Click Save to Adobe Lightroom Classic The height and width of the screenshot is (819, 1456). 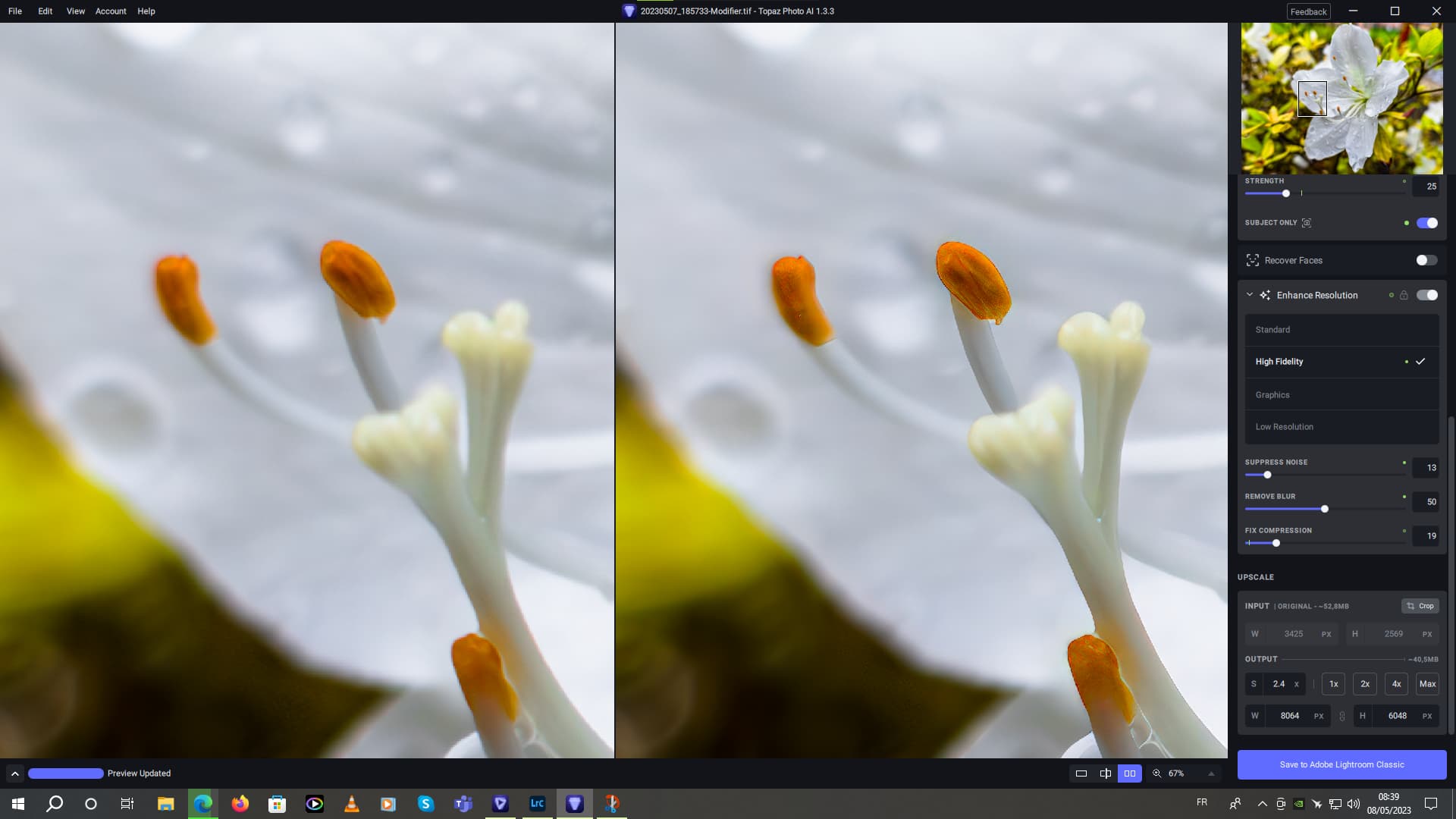1341,764
